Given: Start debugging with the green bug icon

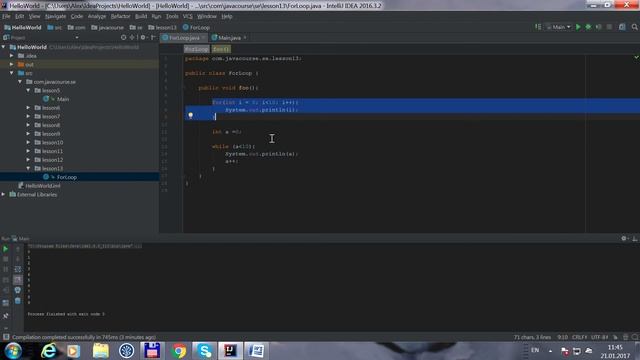Looking at the screenshot, I should [x=588, y=27].
